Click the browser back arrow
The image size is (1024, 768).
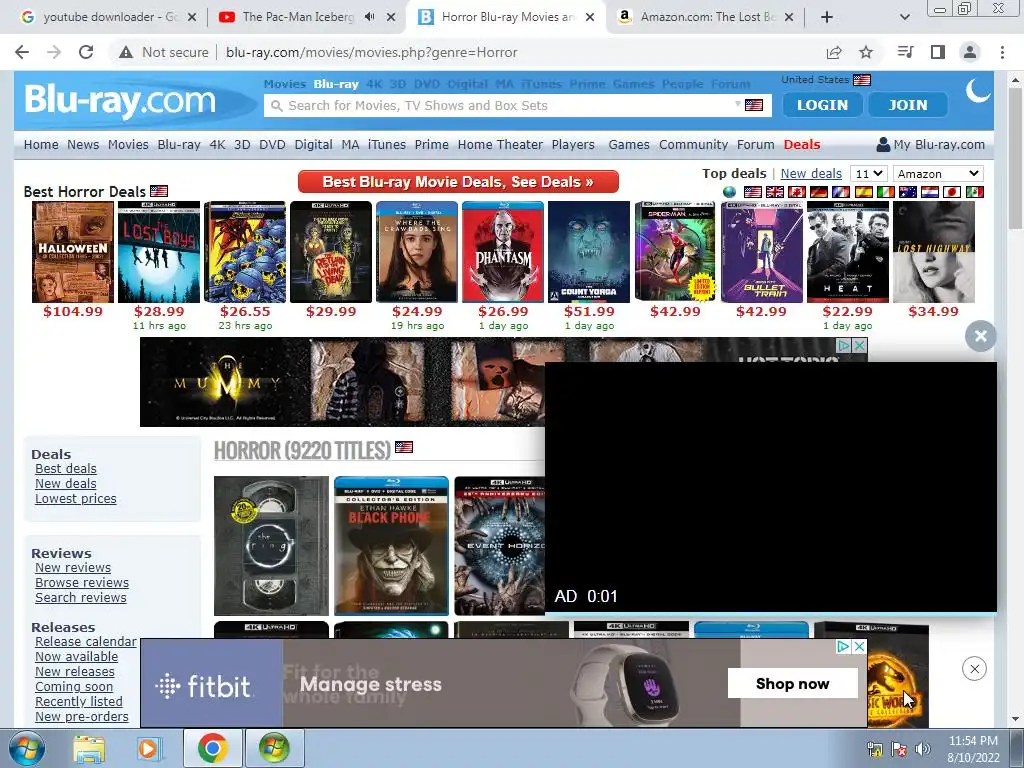(x=22, y=52)
